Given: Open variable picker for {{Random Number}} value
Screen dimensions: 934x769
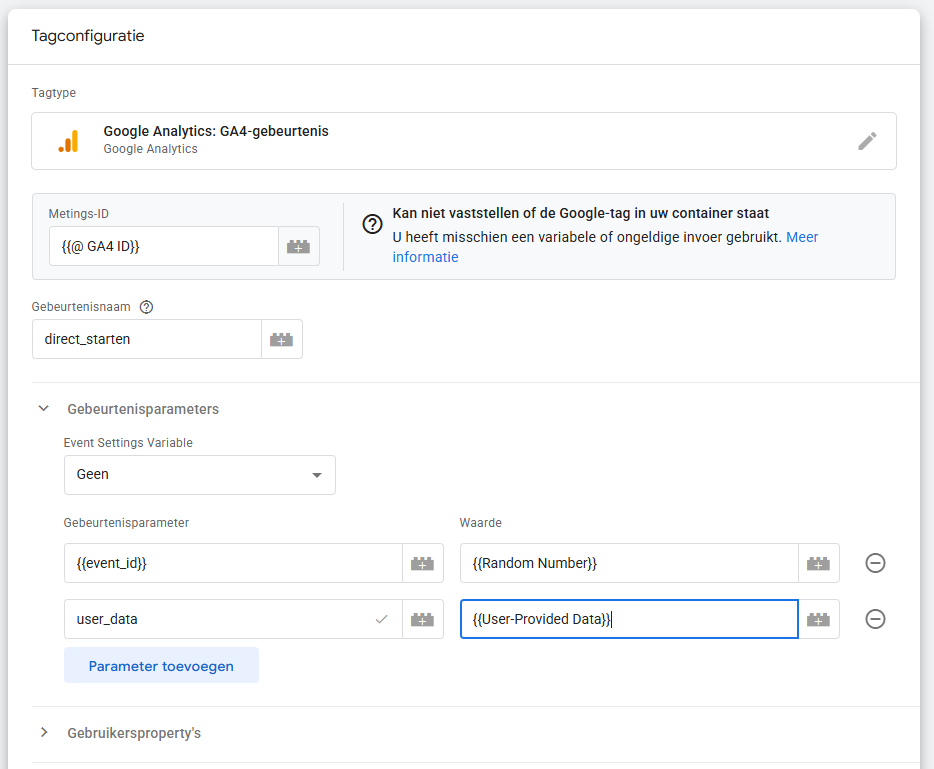Looking at the screenshot, I should pyautogui.click(x=818, y=563).
